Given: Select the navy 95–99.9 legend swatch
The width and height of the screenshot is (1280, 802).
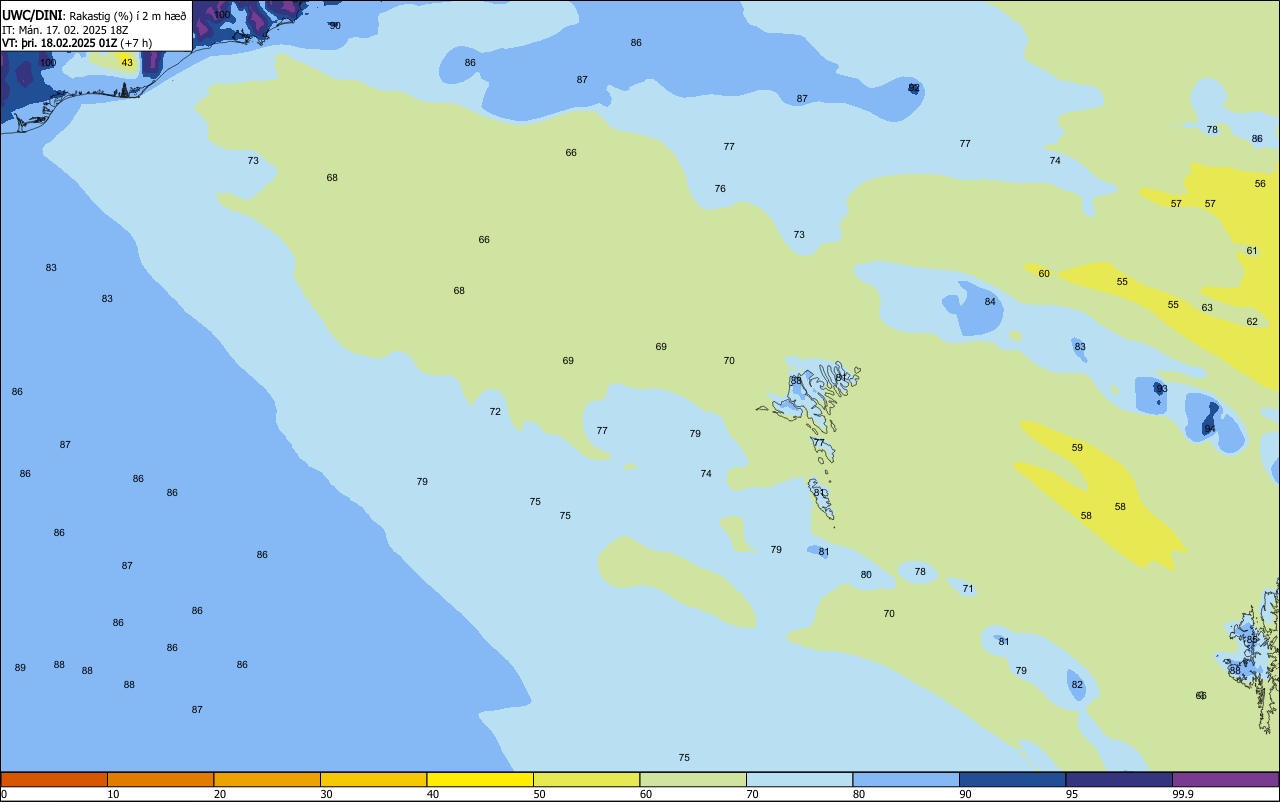Looking at the screenshot, I should [x=1119, y=779].
